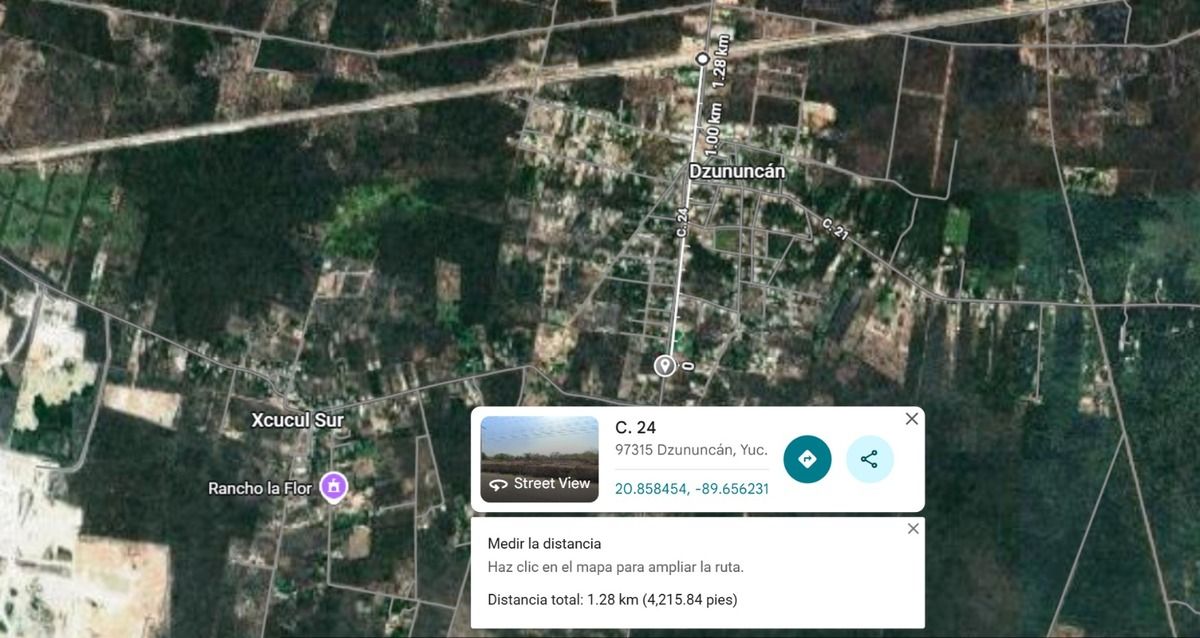1200x638 pixels.
Task: Click the address 97315 Dzununcán, Yuc.
Action: click(x=690, y=450)
